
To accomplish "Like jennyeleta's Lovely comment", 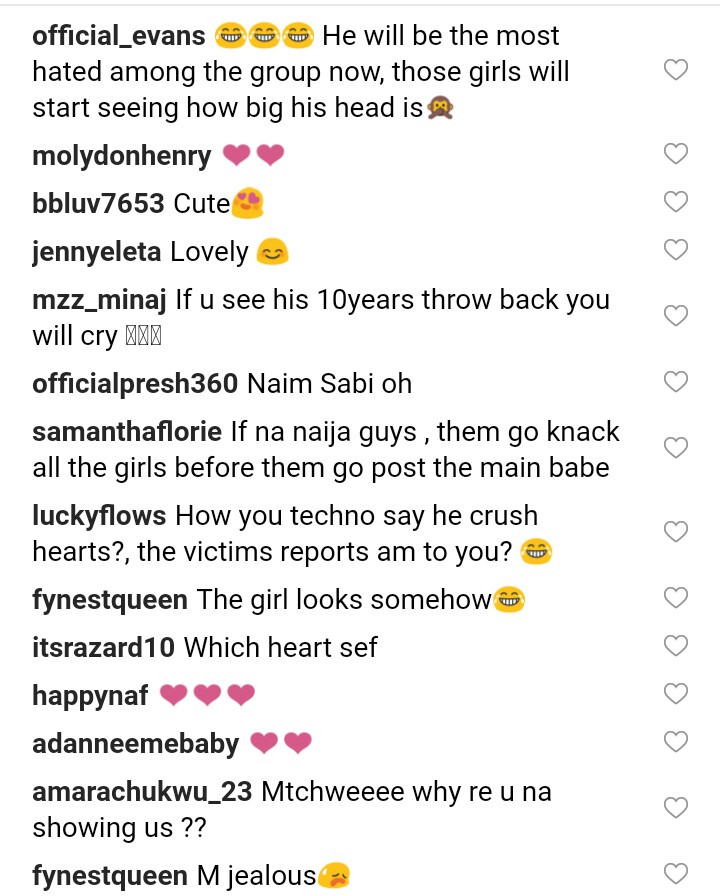I will coord(677,250).
